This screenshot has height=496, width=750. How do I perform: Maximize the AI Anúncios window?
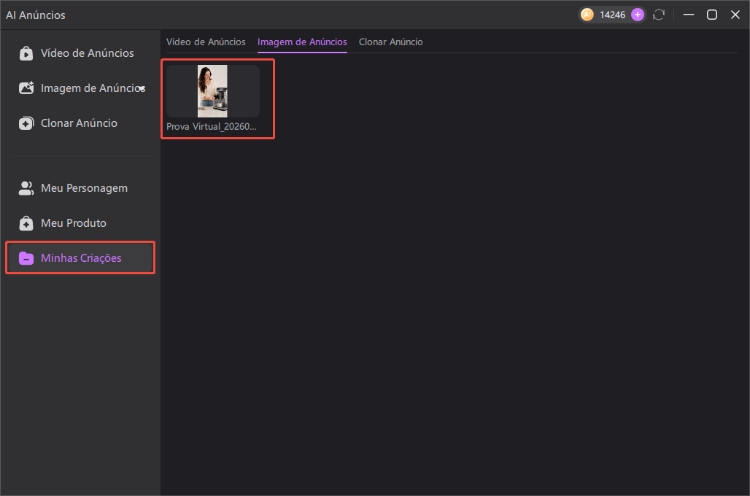[712, 15]
